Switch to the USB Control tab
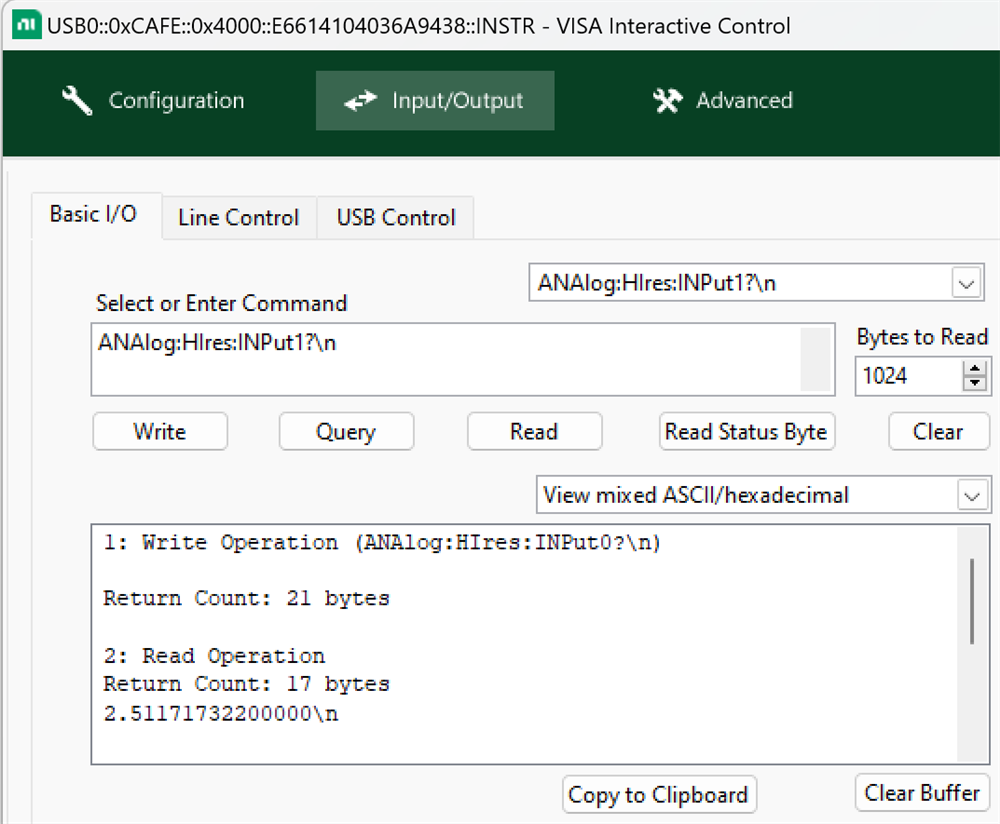Image resolution: width=1000 pixels, height=824 pixels. pyautogui.click(x=396, y=217)
